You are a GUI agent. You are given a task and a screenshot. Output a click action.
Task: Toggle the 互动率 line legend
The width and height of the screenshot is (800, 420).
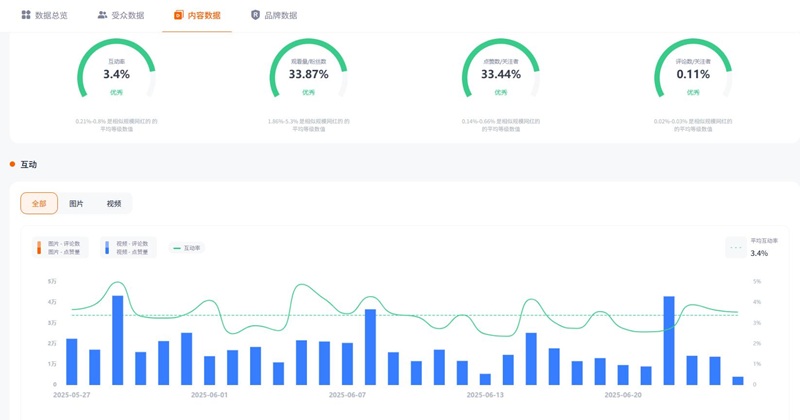coord(187,247)
